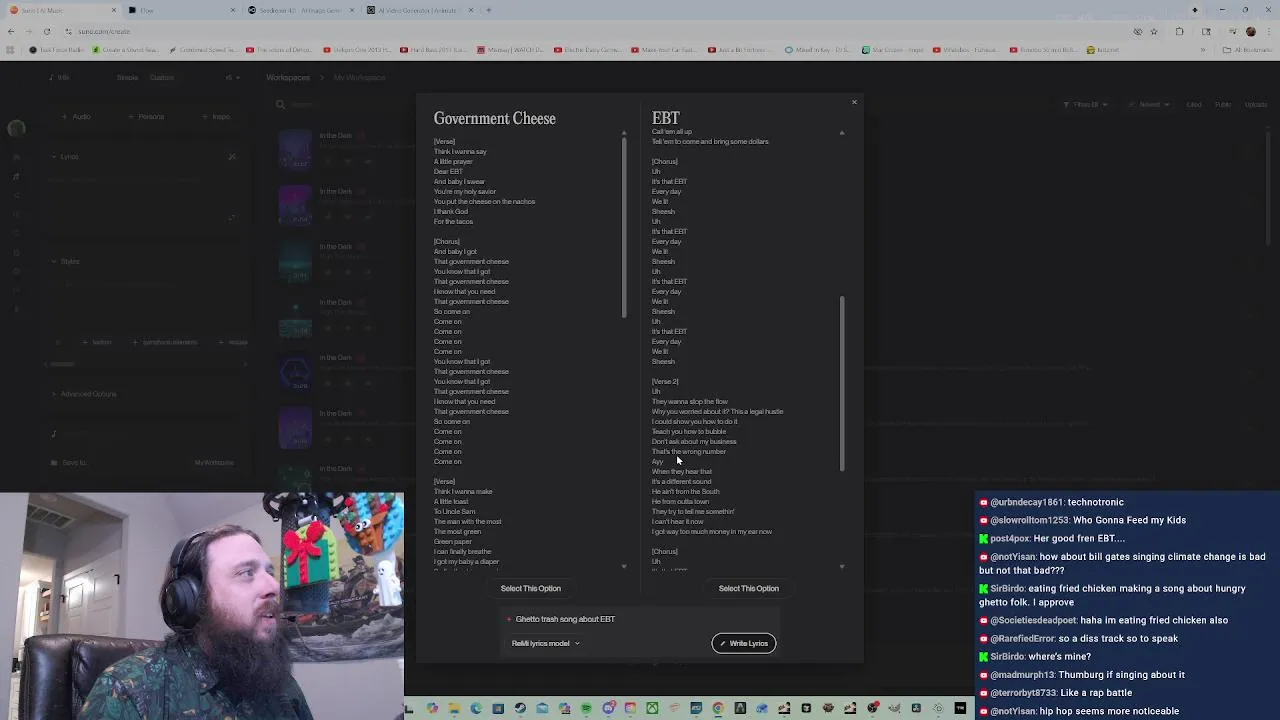Click the Write Lyrics button
This screenshot has height=720, width=1280.
tap(744, 643)
